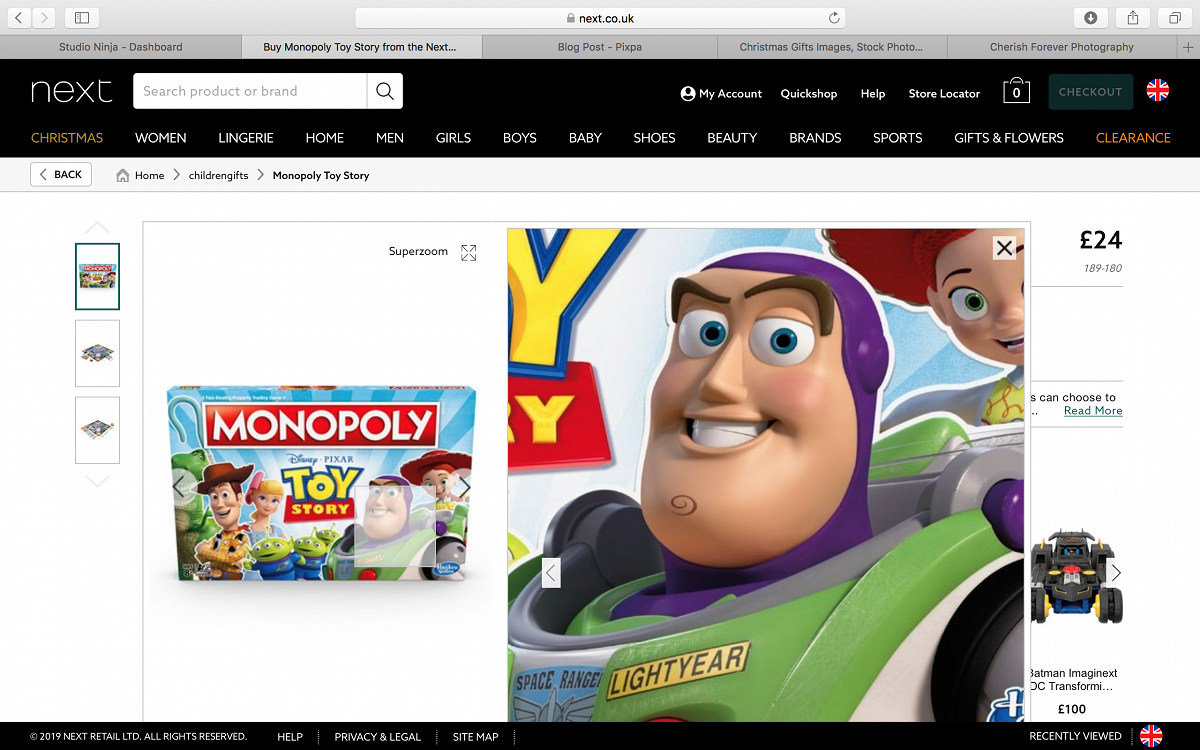1200x750 pixels.
Task: Click previous arrow on product image
Action: click(180, 487)
